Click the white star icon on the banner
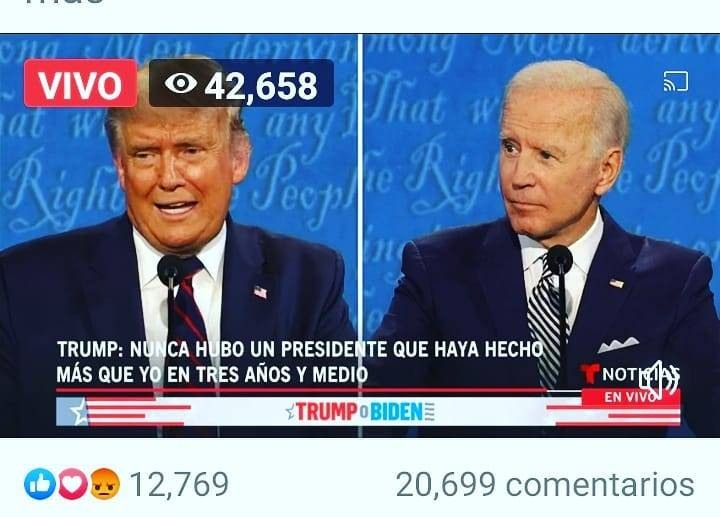 (79, 411)
